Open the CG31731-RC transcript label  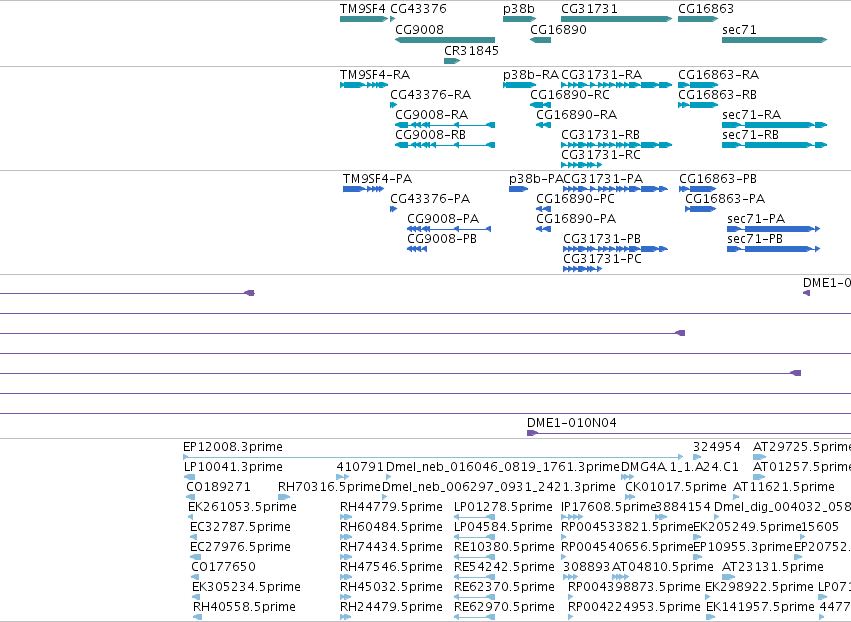(x=601, y=155)
